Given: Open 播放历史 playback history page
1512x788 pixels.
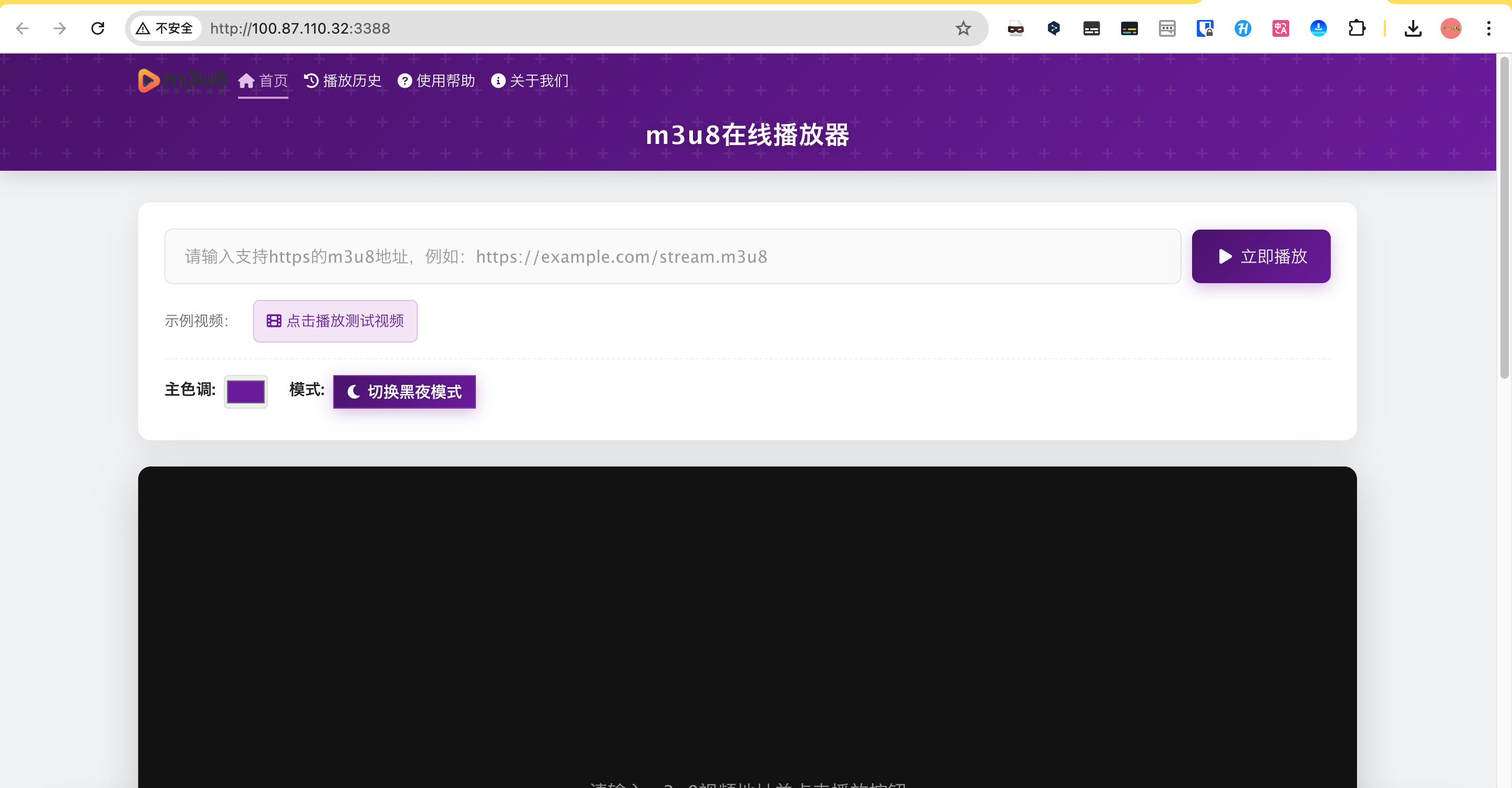Looking at the screenshot, I should [343, 80].
